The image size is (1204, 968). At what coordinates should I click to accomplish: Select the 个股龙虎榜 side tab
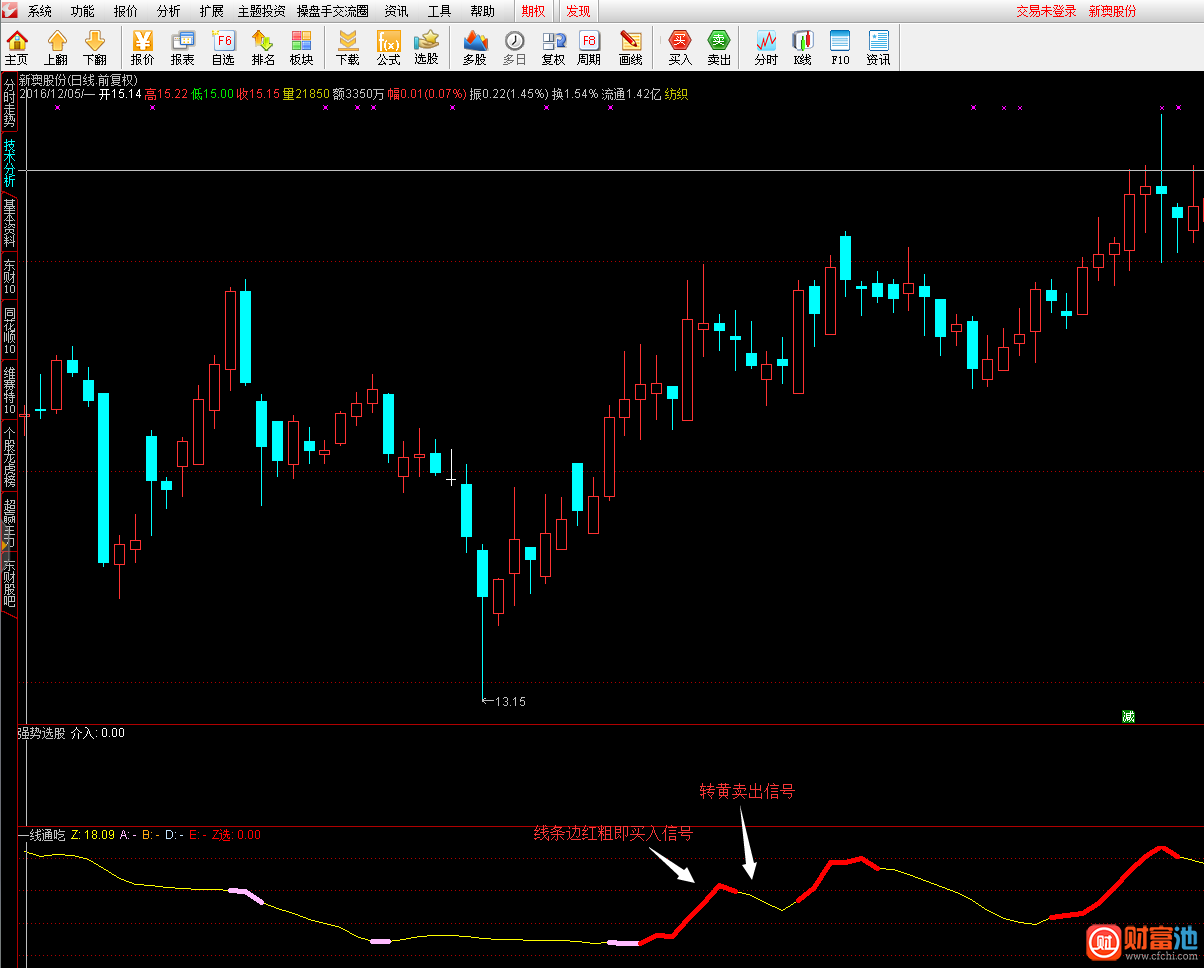(9, 457)
